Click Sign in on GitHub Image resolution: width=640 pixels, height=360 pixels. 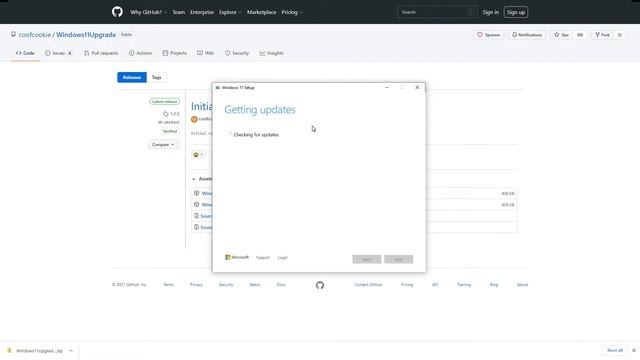(x=490, y=12)
